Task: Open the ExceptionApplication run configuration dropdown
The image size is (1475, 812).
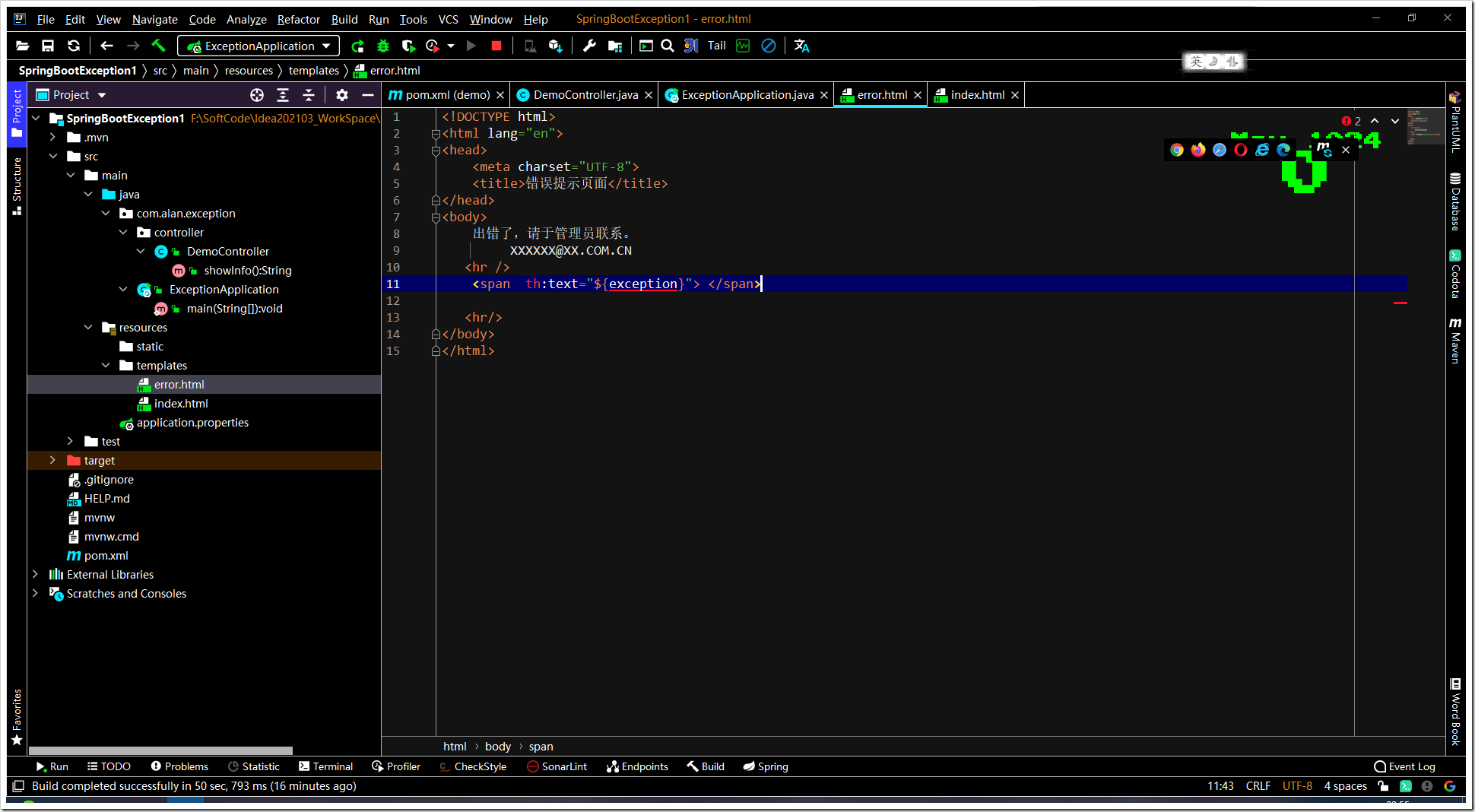Action: 259,46
